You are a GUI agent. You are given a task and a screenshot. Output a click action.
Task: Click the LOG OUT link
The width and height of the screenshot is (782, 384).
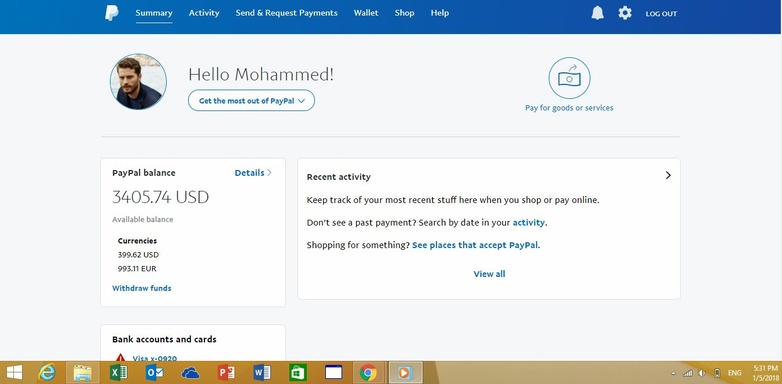pos(661,14)
